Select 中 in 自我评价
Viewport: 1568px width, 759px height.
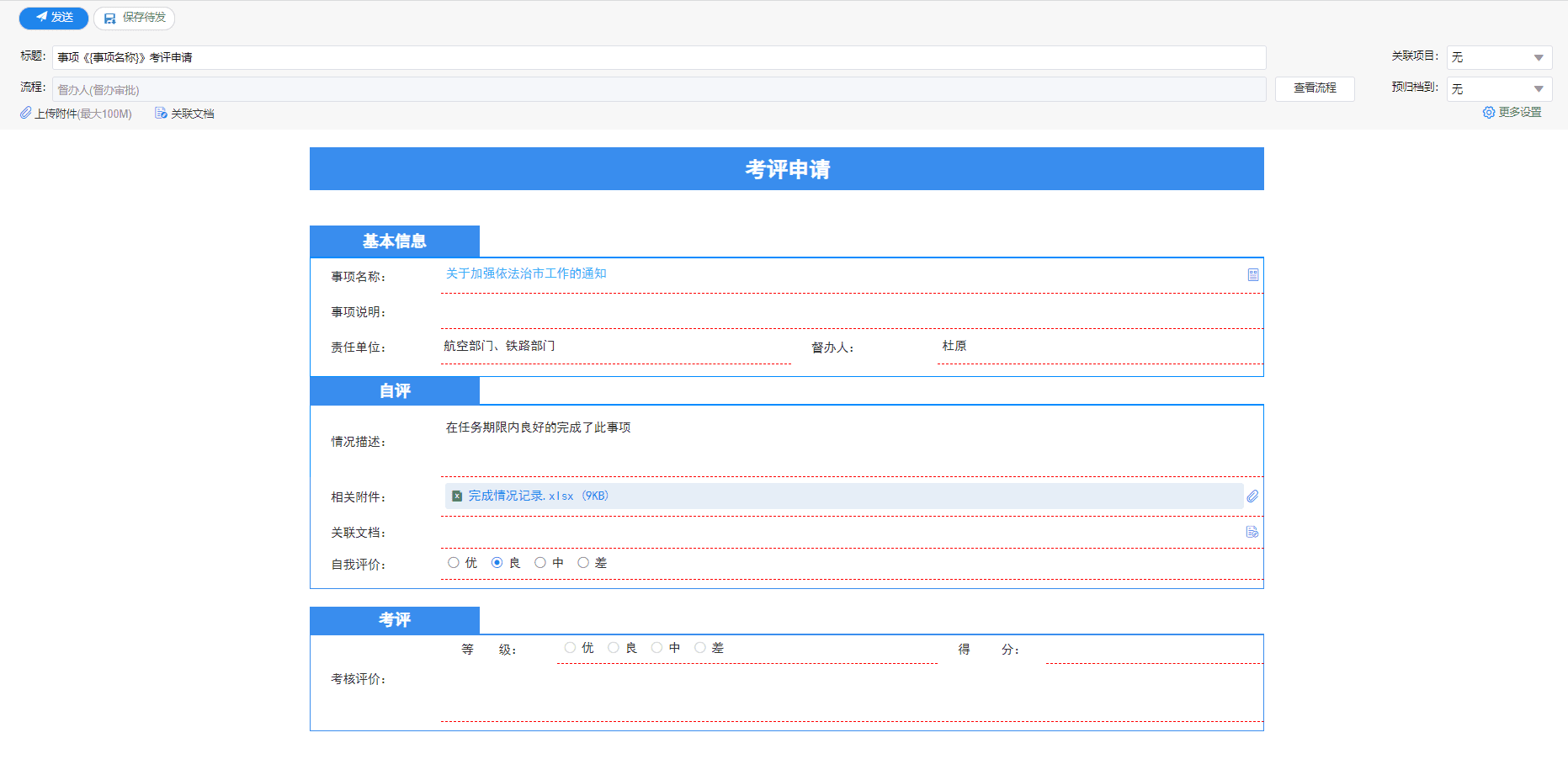click(x=540, y=563)
